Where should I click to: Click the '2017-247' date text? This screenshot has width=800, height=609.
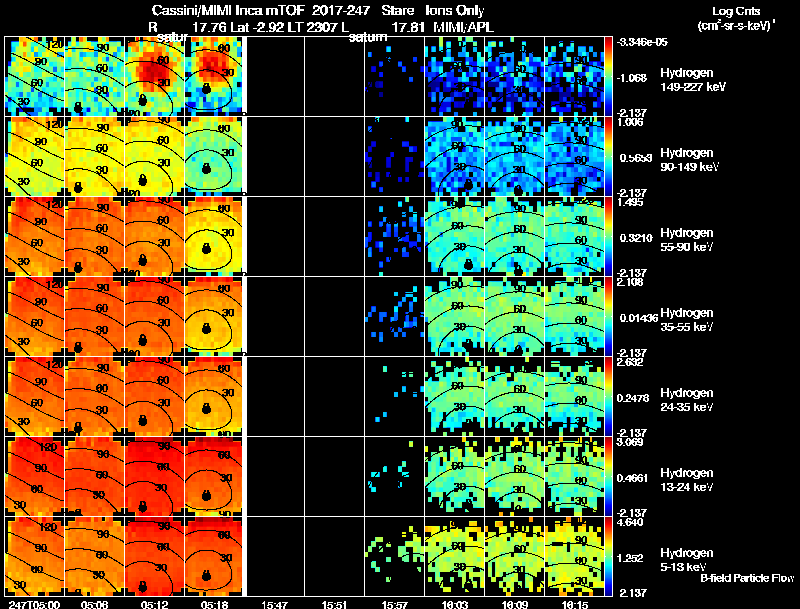click(x=341, y=11)
